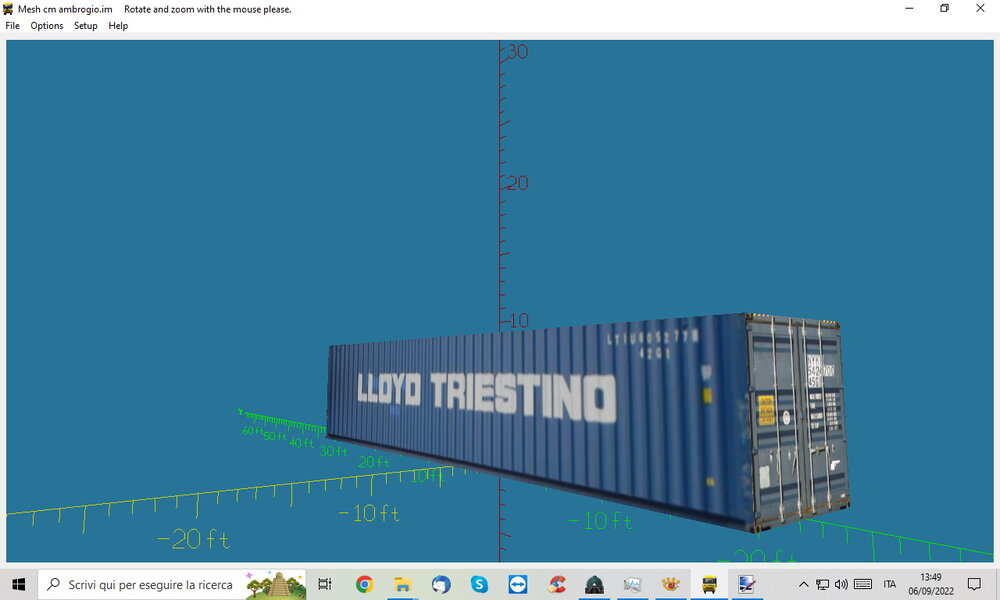Restore down the mesh viewer window

click(x=945, y=8)
